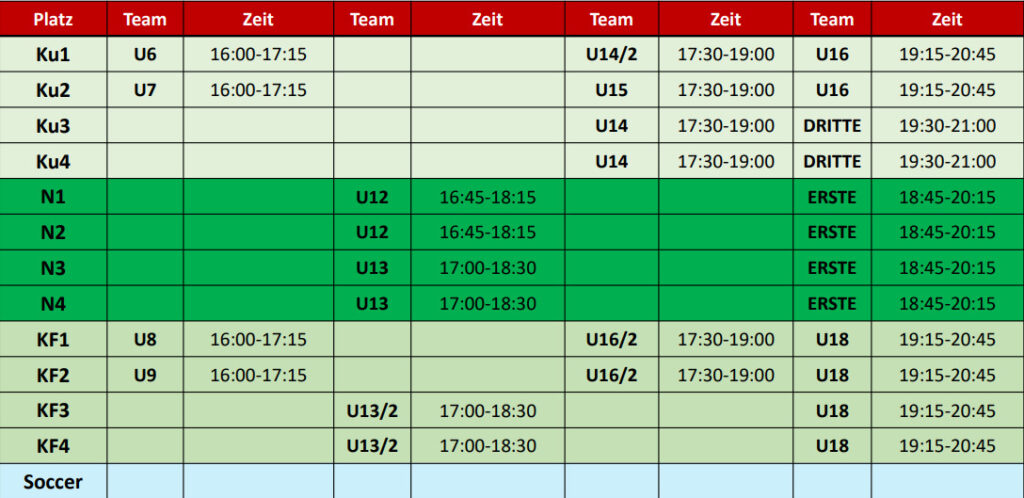This screenshot has width=1024, height=498.
Task: Select U13/2 in the KF4 row
Action: [372, 446]
